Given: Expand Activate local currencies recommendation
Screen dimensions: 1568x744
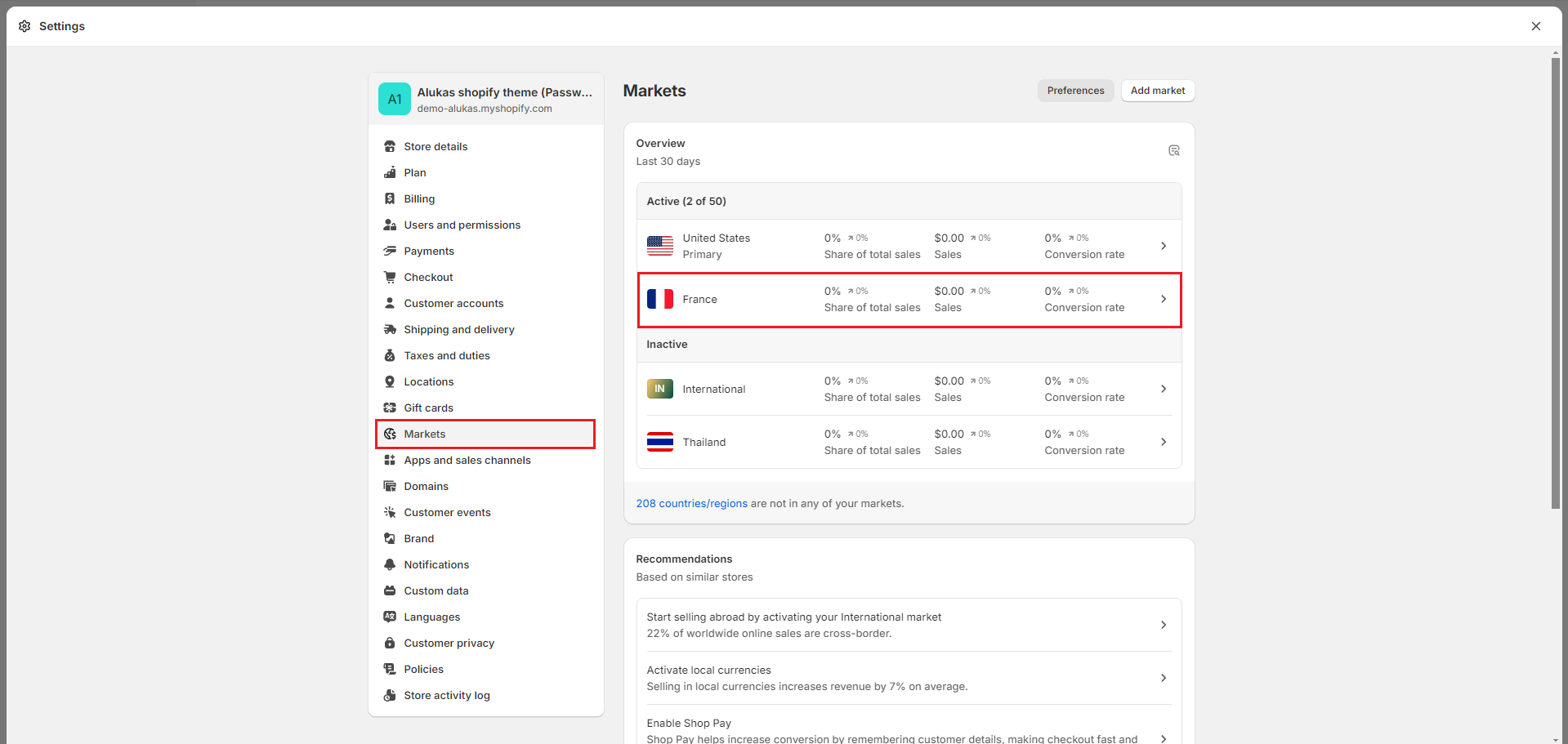Looking at the screenshot, I should 1163,678.
